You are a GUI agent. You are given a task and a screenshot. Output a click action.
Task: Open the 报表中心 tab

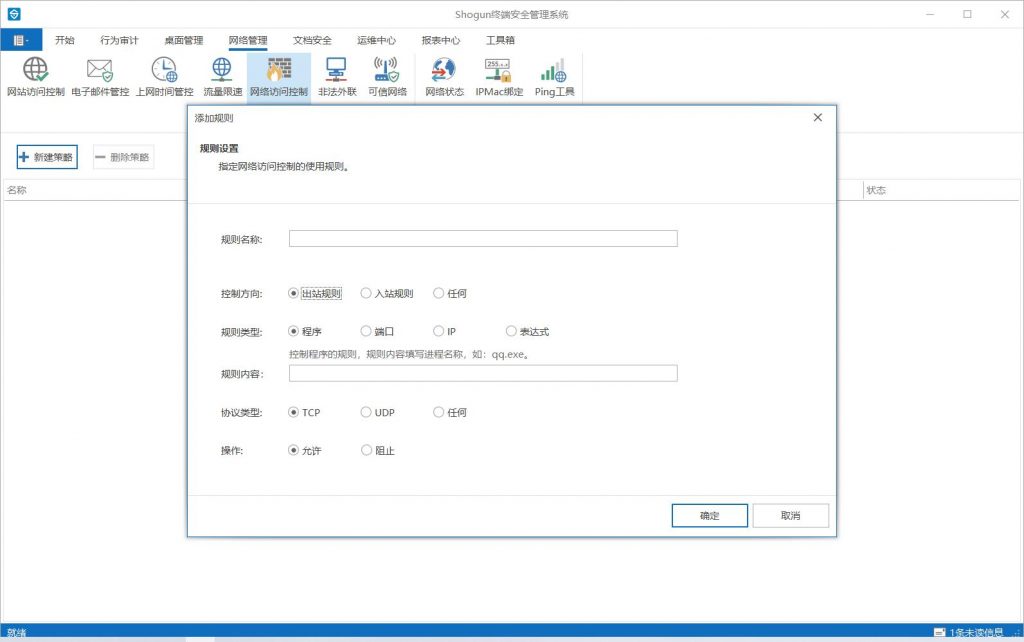pos(441,41)
